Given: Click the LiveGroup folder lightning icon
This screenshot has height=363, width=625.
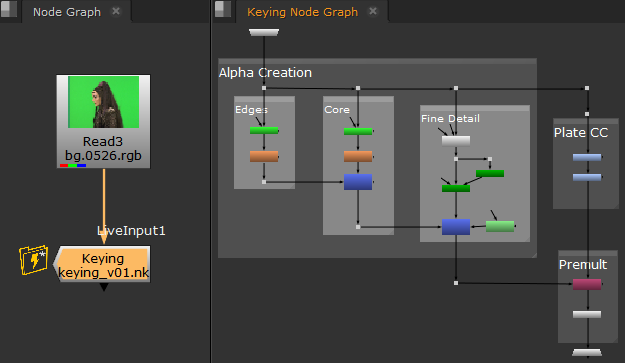Looking at the screenshot, I should [x=33, y=260].
